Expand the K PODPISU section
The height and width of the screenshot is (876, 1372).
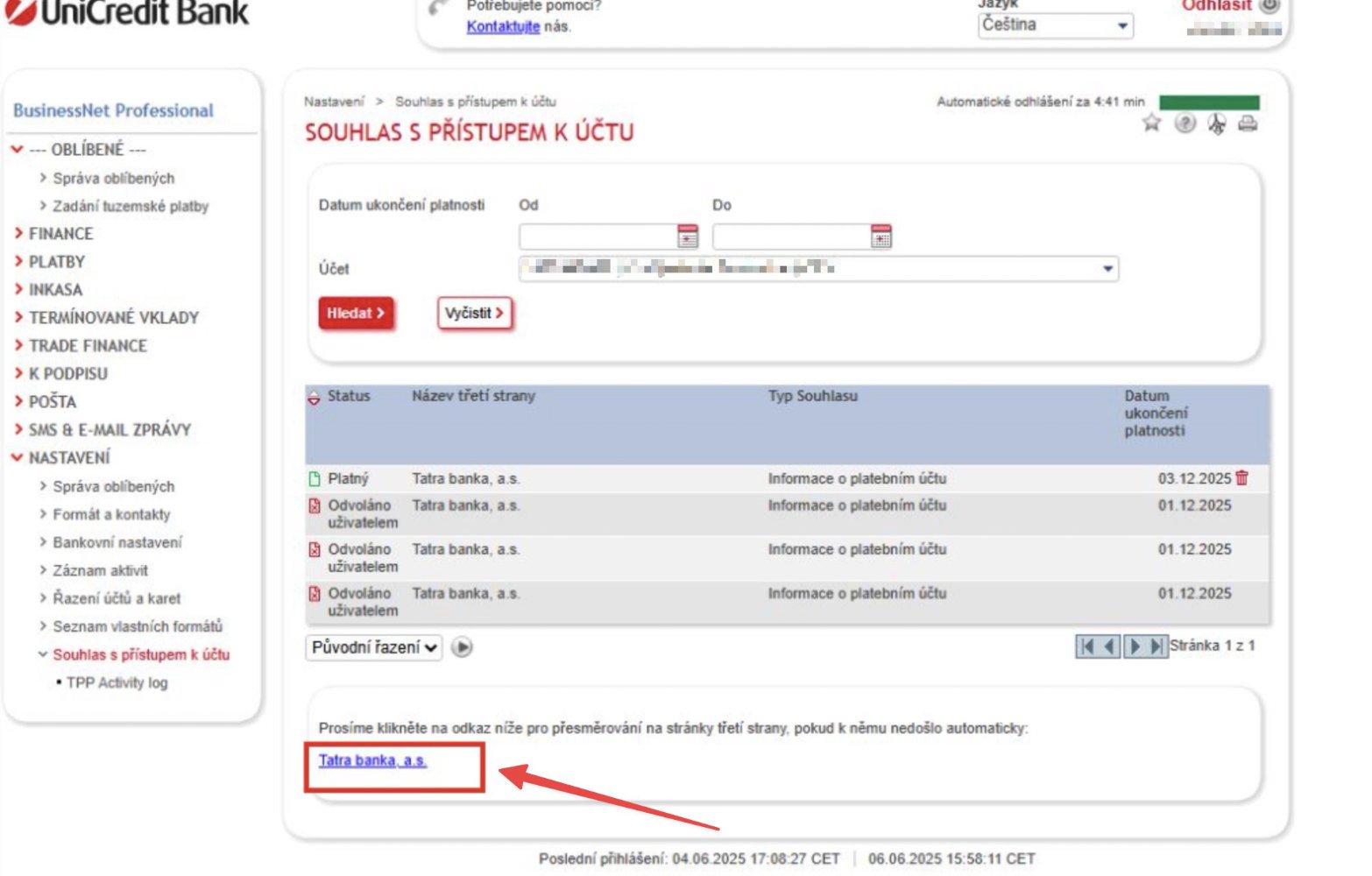60,373
